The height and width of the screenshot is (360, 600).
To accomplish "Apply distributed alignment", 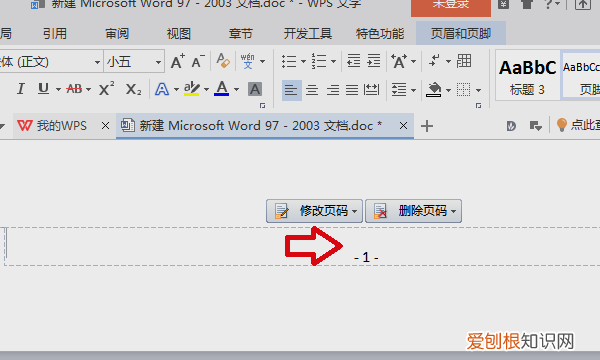I will click(372, 90).
